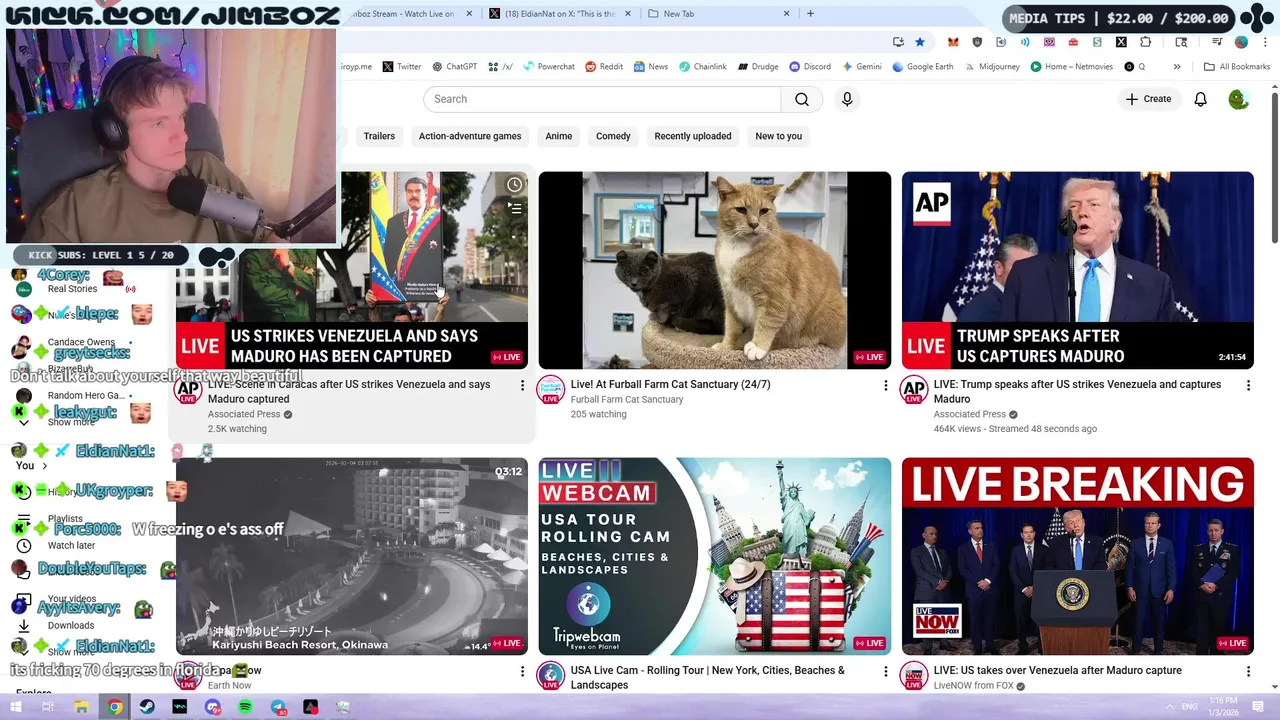Open 'LIVE: Trump speaks after US strikes' title

point(1077,391)
